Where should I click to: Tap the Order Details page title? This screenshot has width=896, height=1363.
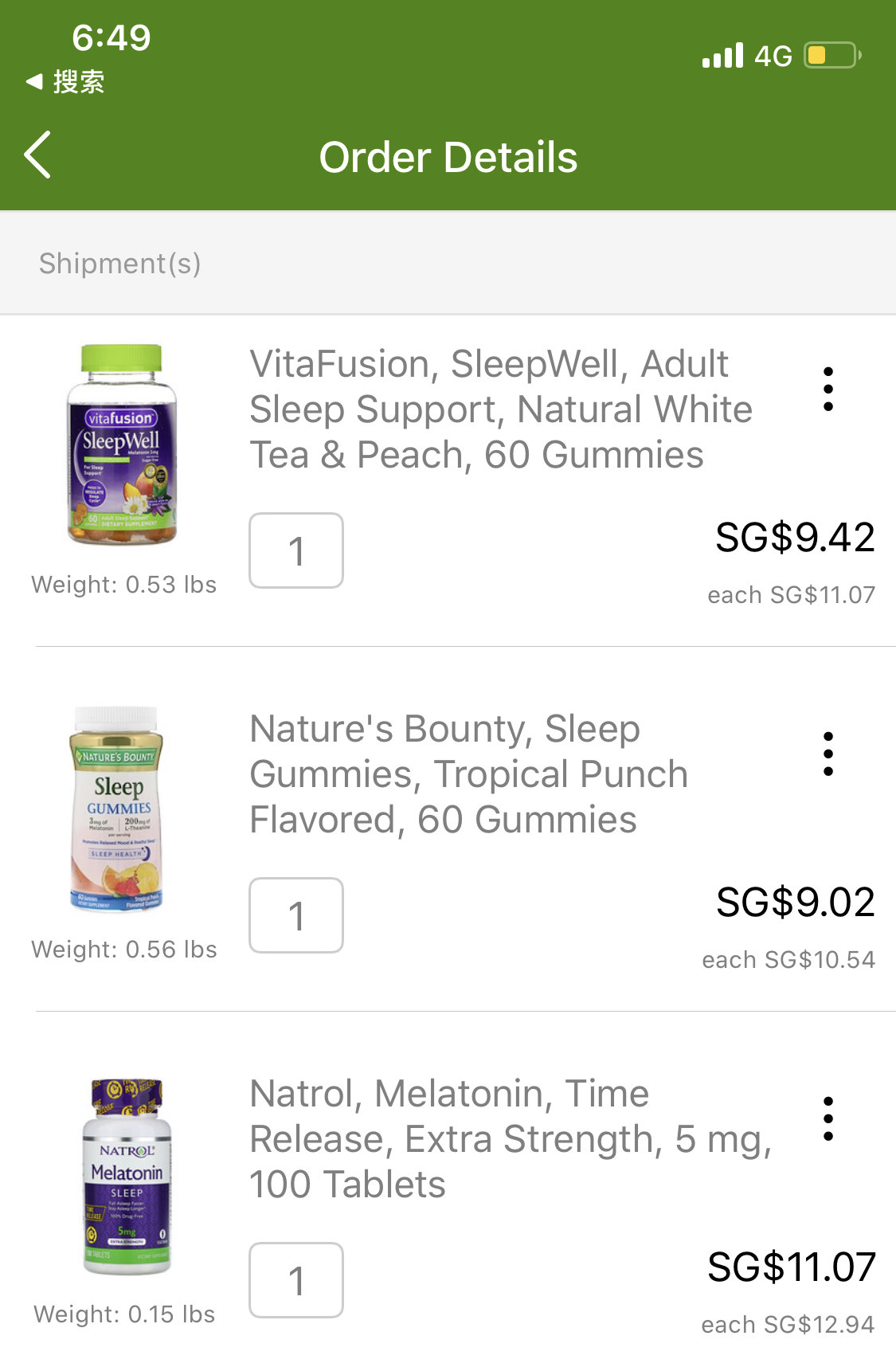tap(448, 157)
